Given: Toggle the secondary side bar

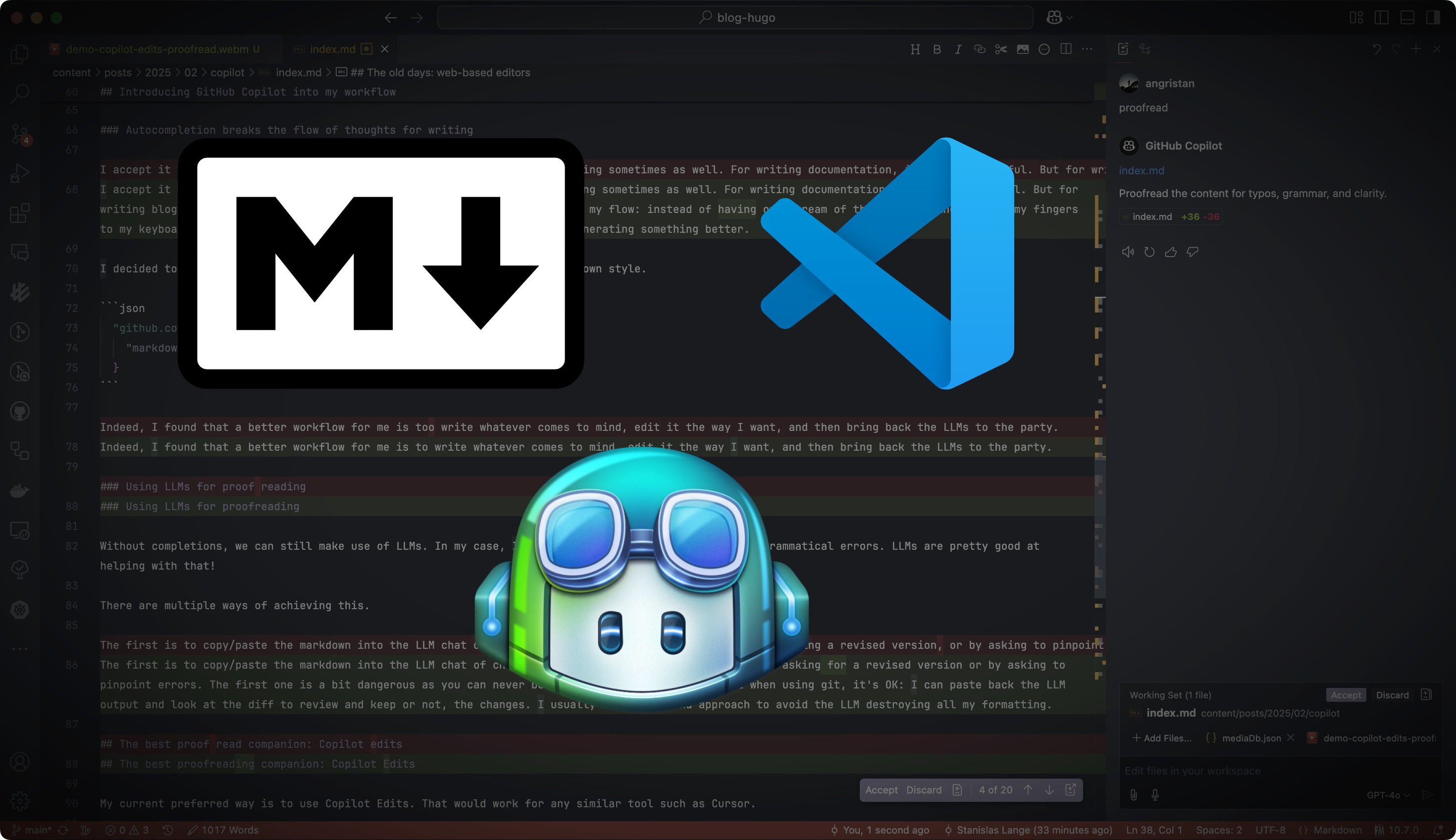Looking at the screenshot, I should point(1433,18).
